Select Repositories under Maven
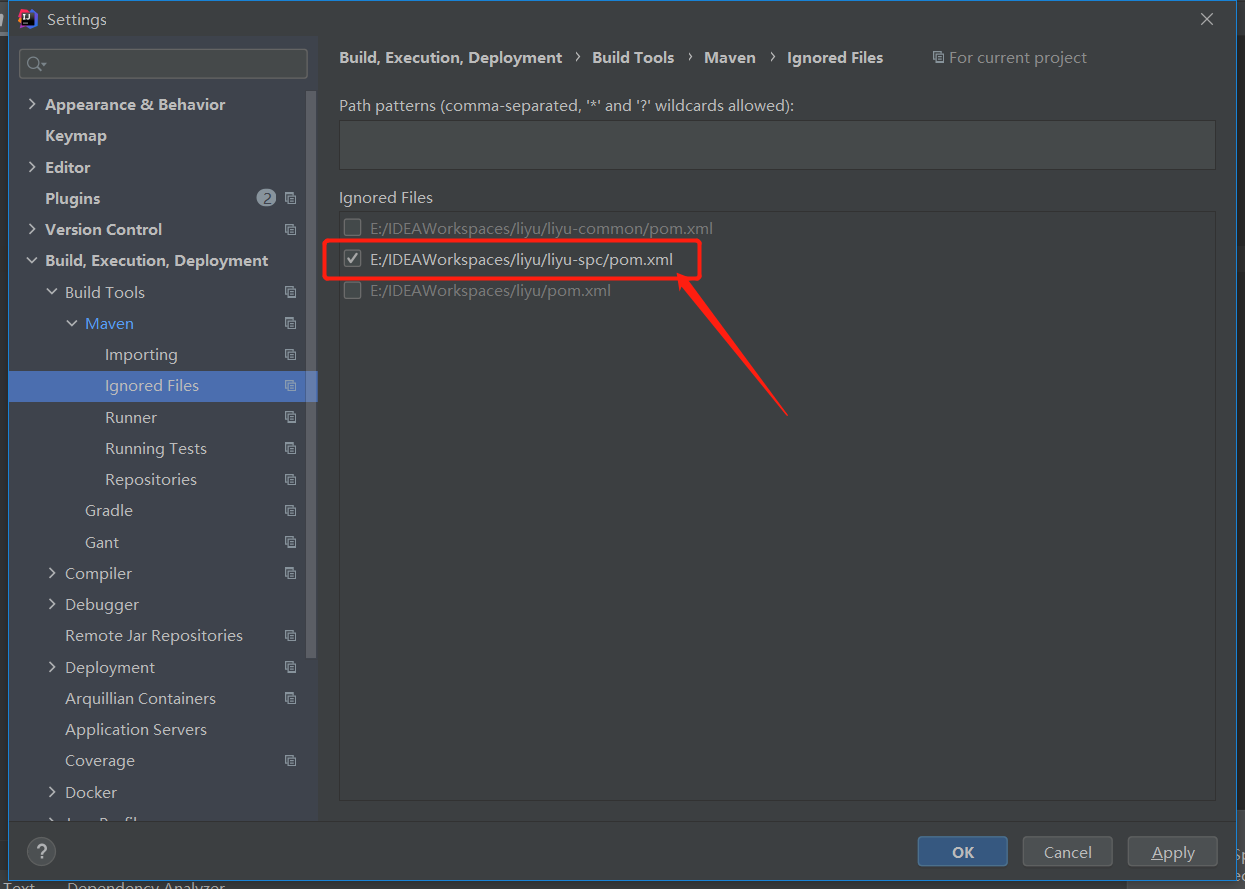 [151, 479]
